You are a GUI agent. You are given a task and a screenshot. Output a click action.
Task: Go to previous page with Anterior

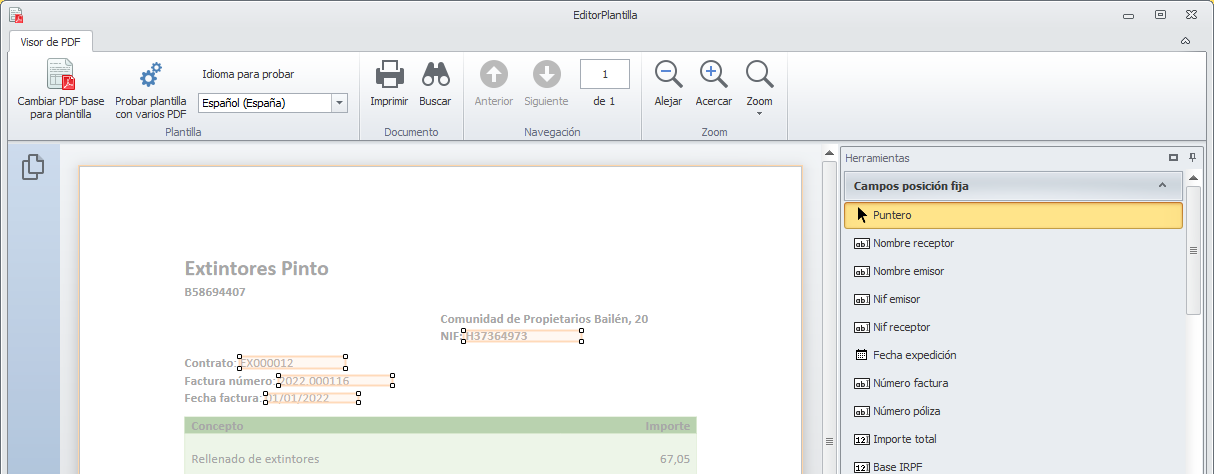click(x=494, y=84)
